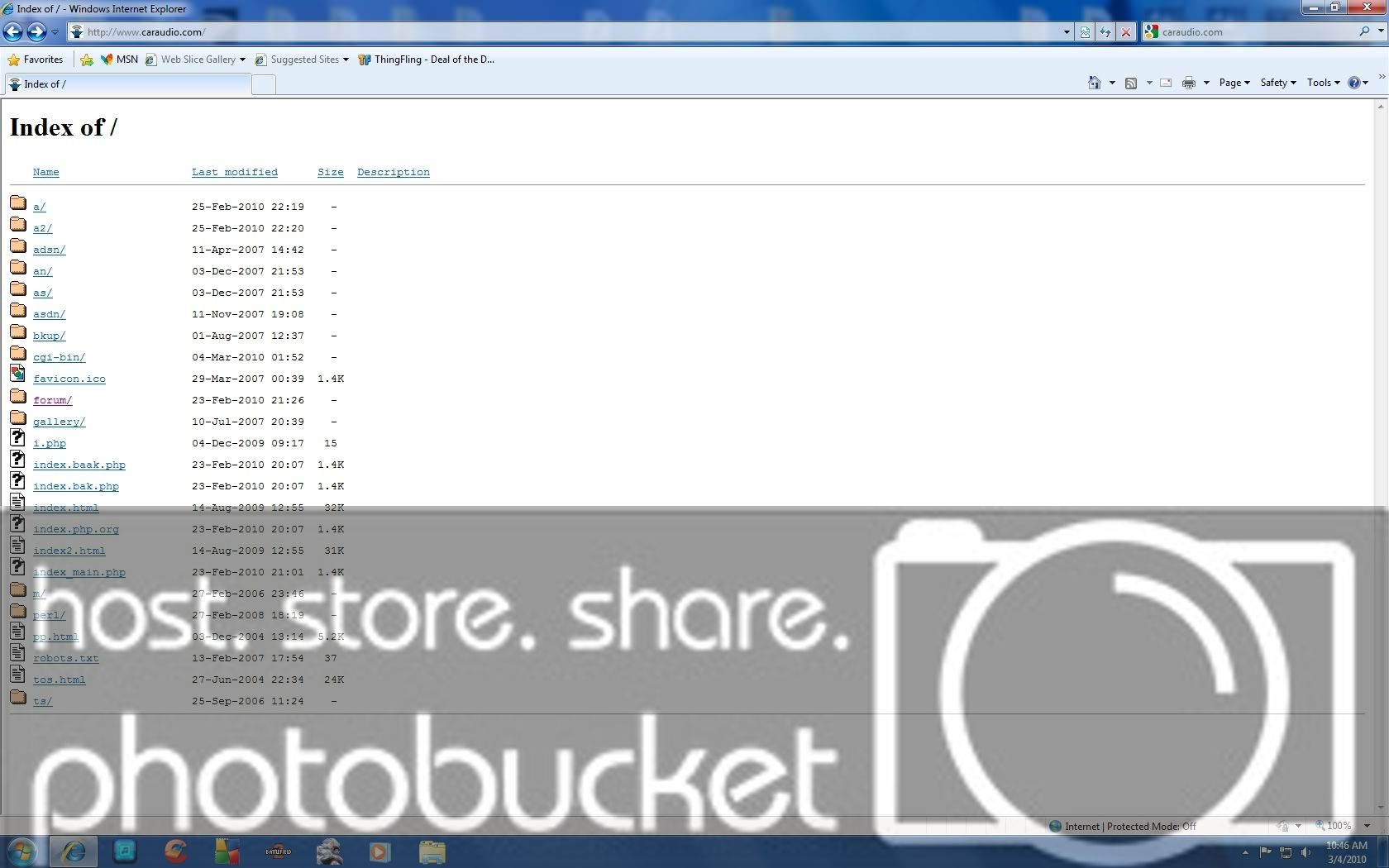This screenshot has width=1389, height=868.
Task: Click the magnifier Search icon
Action: (1364, 31)
